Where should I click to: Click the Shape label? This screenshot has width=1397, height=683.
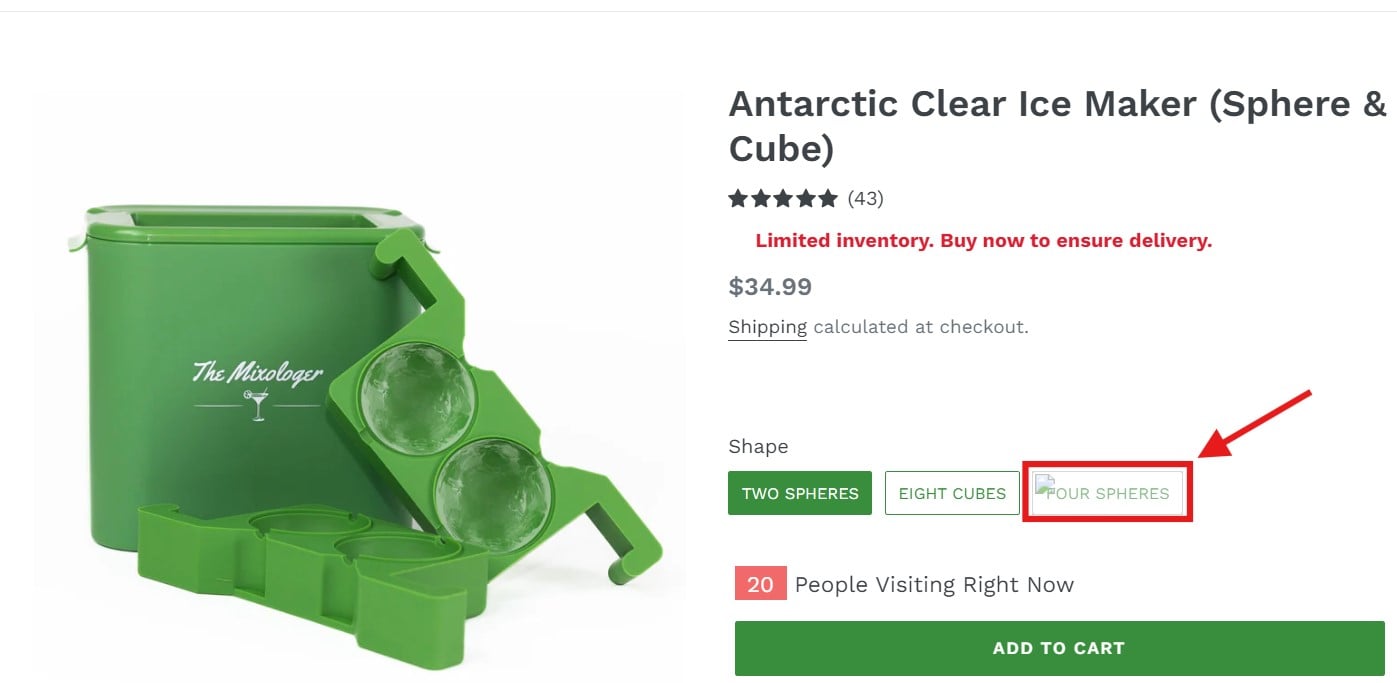[758, 446]
